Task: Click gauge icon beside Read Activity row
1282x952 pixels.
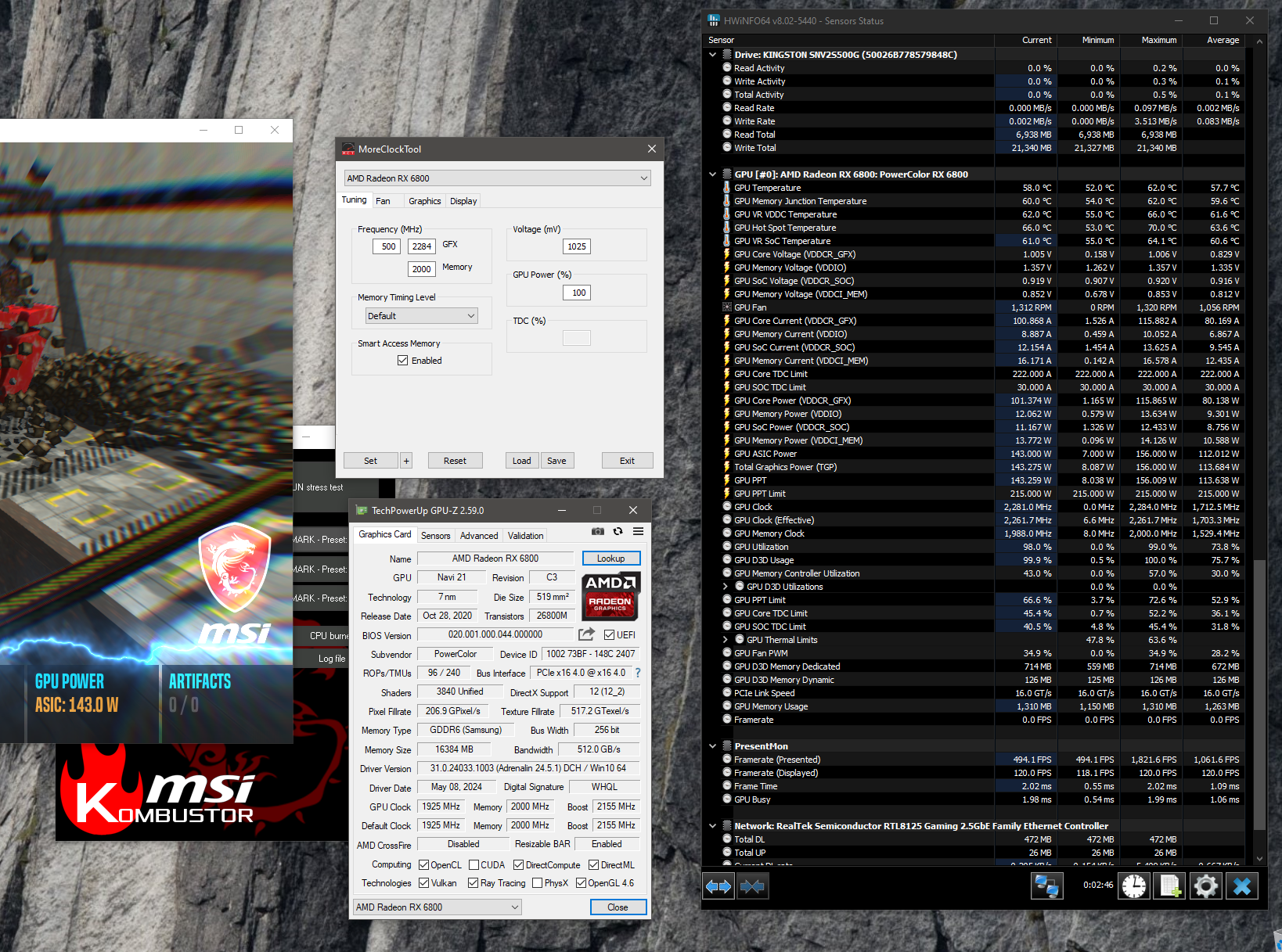Action: point(727,68)
